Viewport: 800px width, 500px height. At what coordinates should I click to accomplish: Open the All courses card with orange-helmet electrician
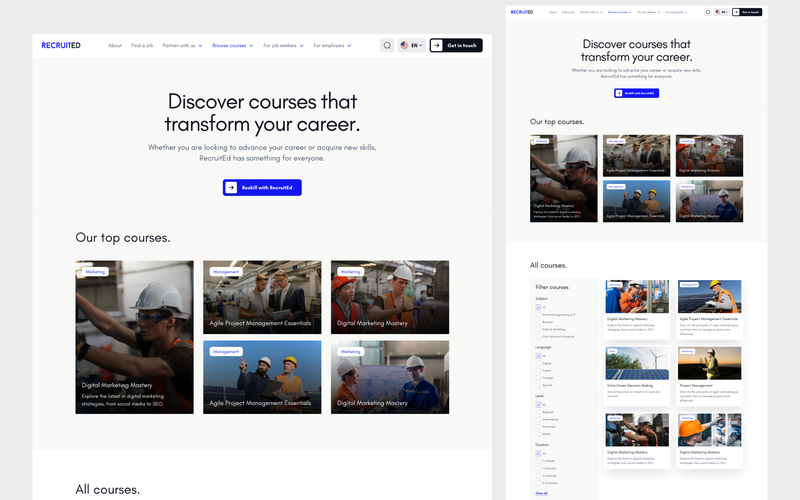click(x=709, y=441)
